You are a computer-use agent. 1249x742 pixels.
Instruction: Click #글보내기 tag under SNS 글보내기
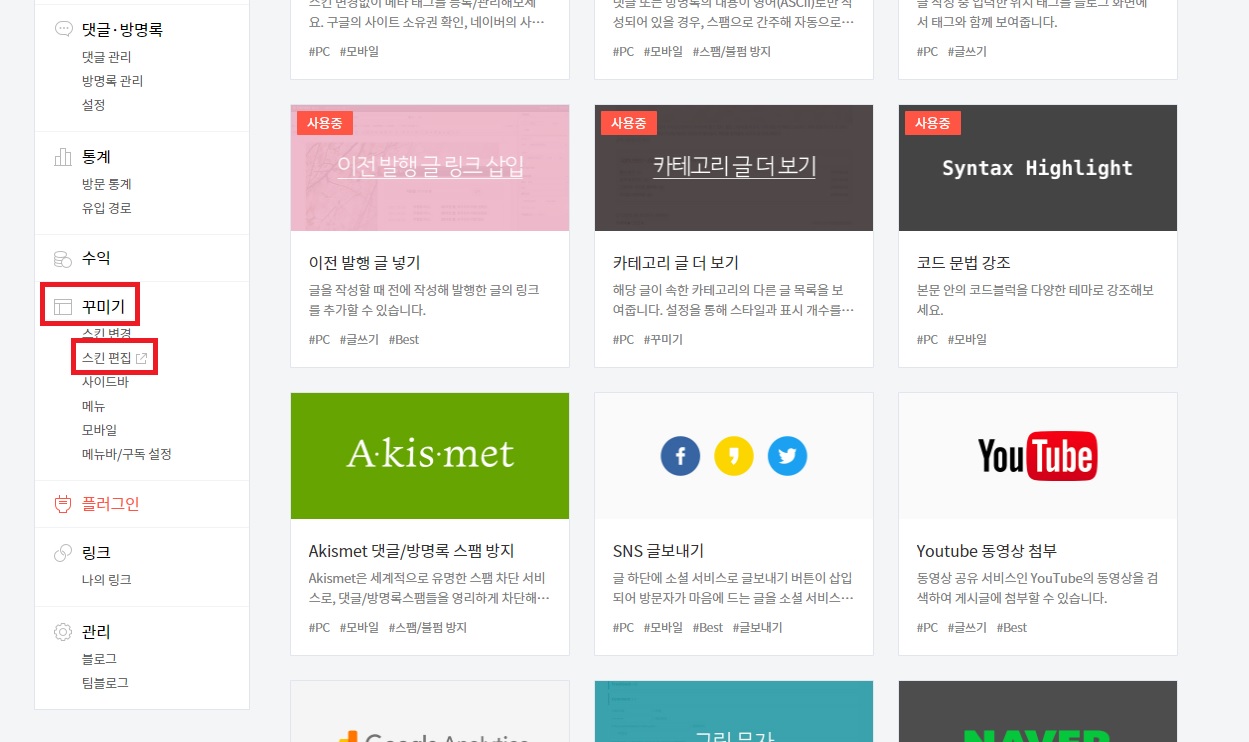tap(757, 628)
